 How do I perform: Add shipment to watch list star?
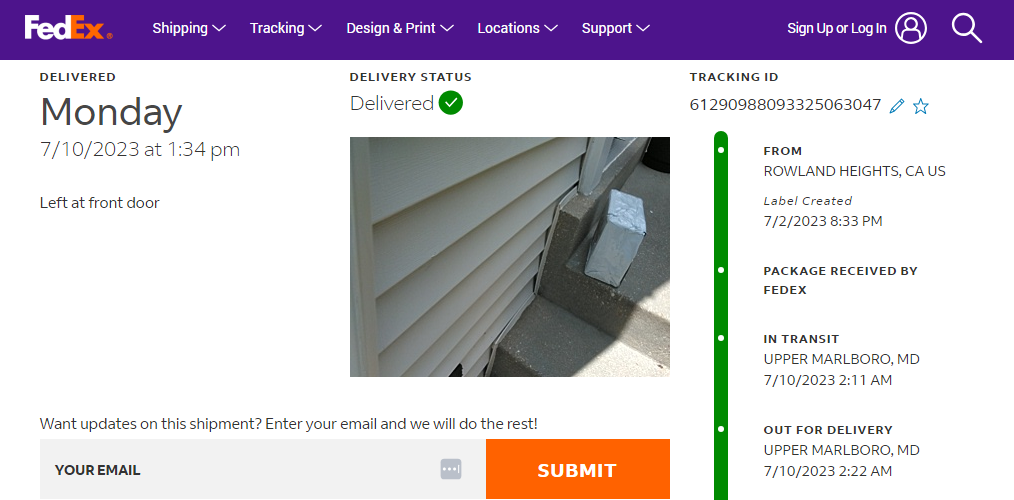tap(921, 106)
